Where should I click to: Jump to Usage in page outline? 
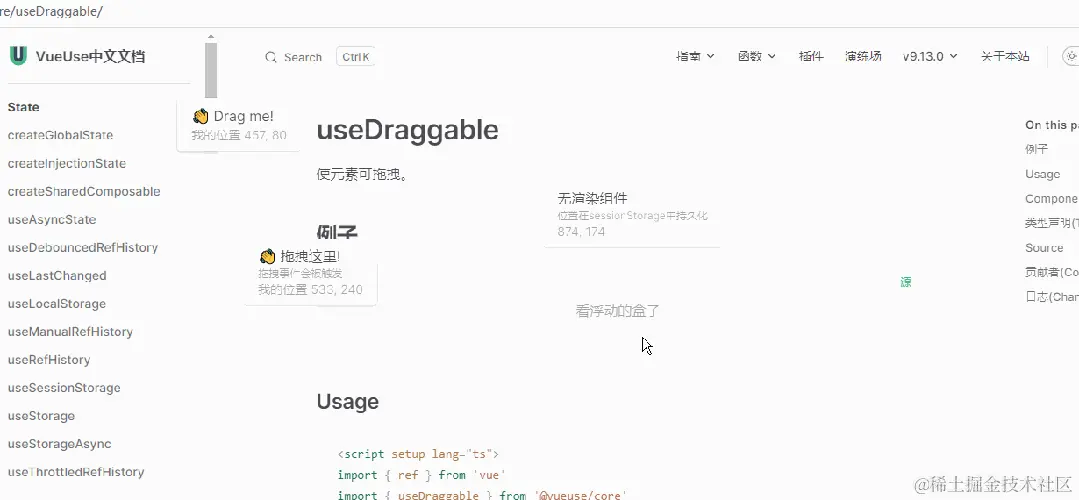1043,174
